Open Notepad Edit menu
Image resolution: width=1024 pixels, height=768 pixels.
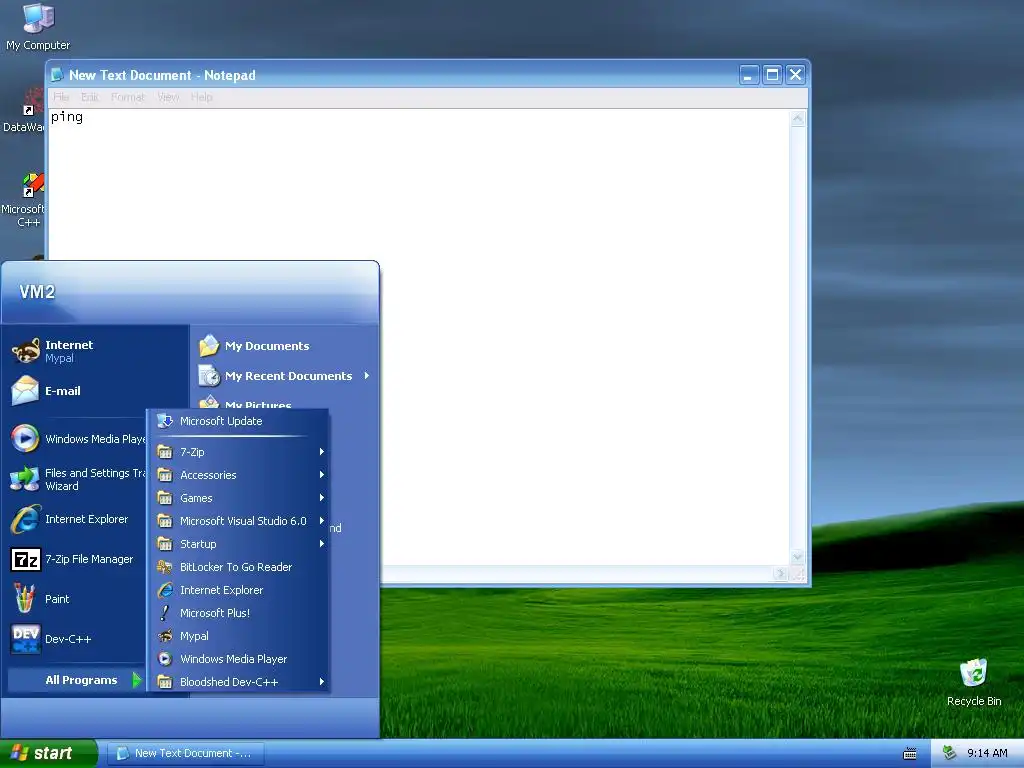click(89, 97)
